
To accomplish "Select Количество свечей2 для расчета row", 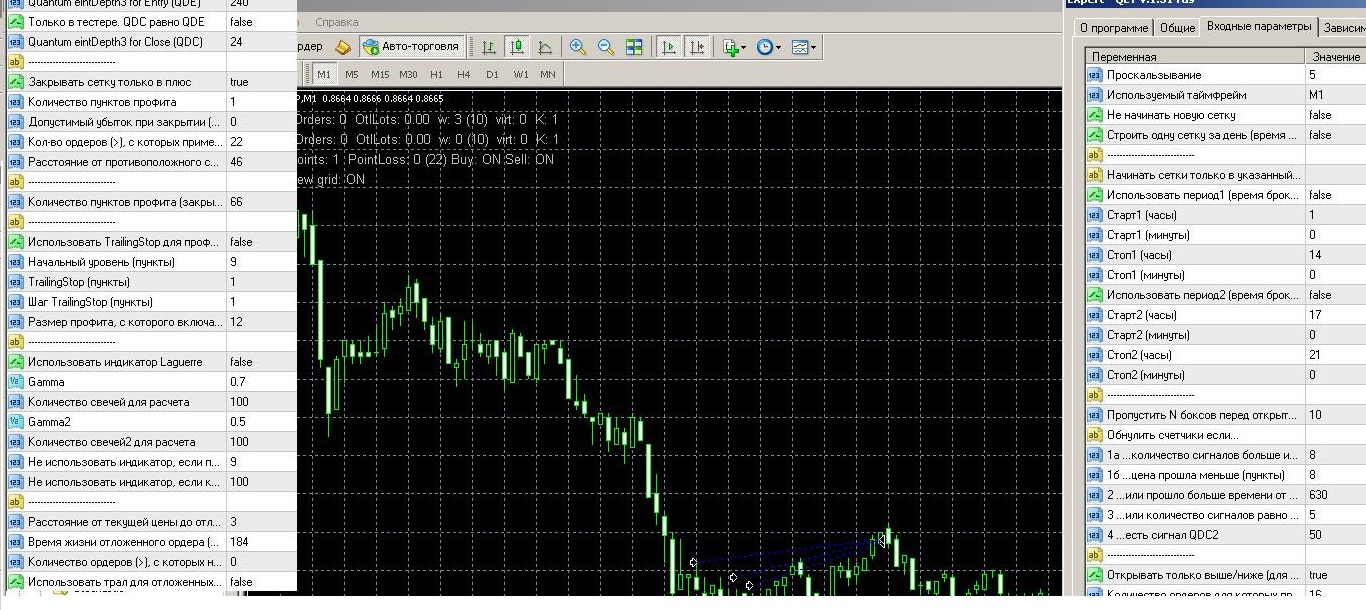I will click(151, 442).
